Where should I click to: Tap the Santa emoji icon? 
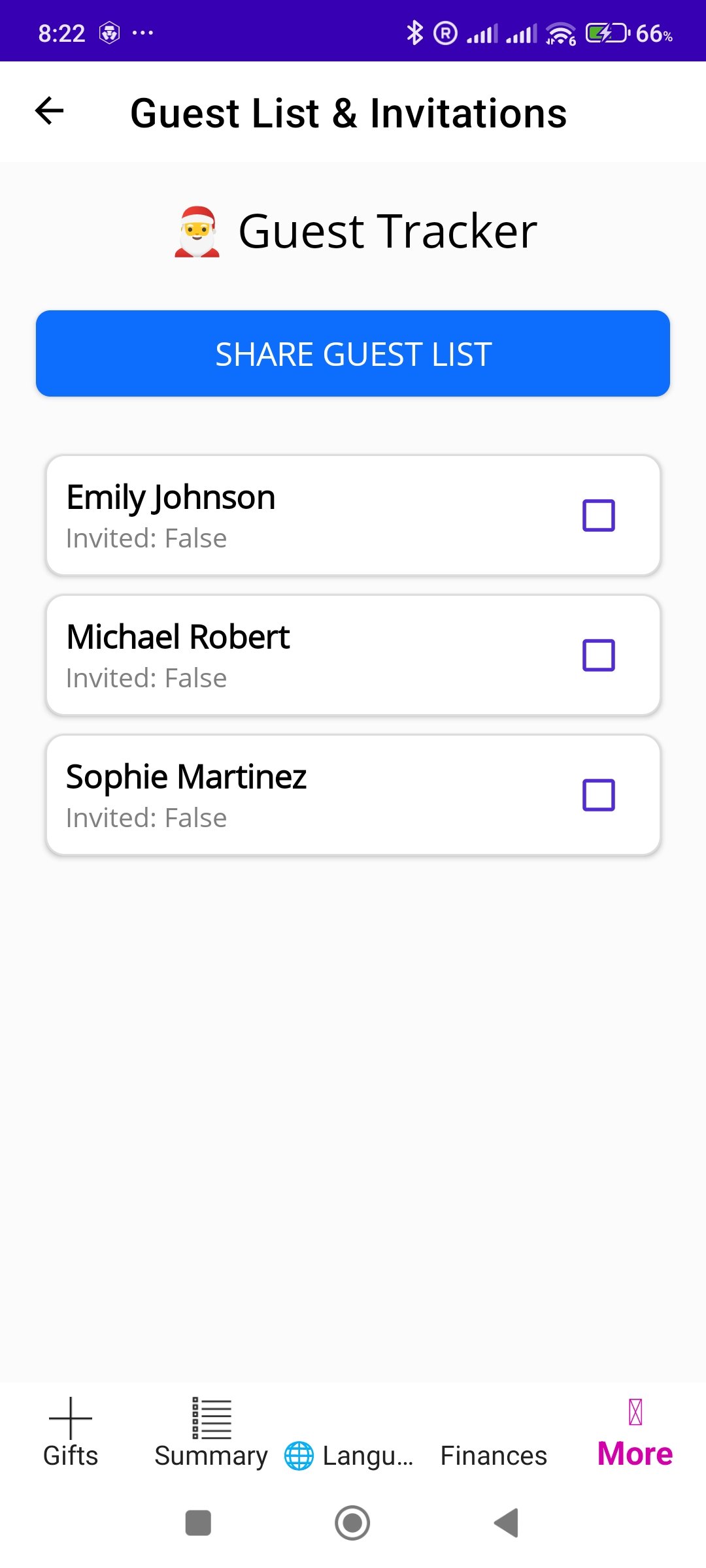pos(197,232)
